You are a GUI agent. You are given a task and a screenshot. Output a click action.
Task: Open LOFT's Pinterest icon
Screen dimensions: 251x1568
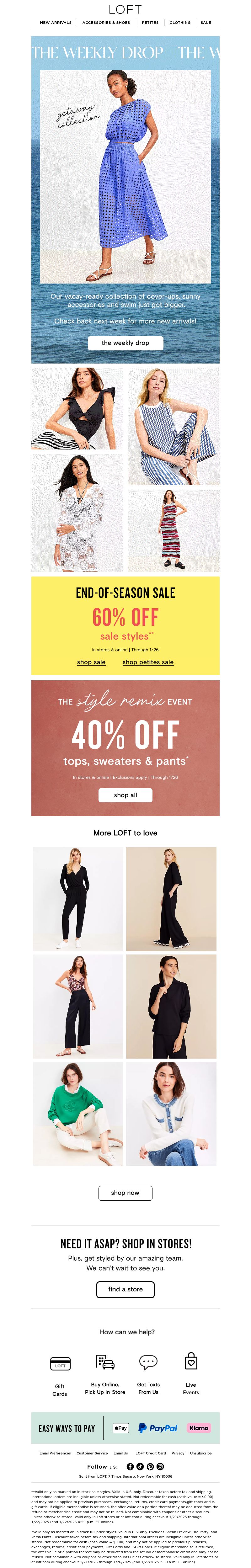tap(150, 1467)
